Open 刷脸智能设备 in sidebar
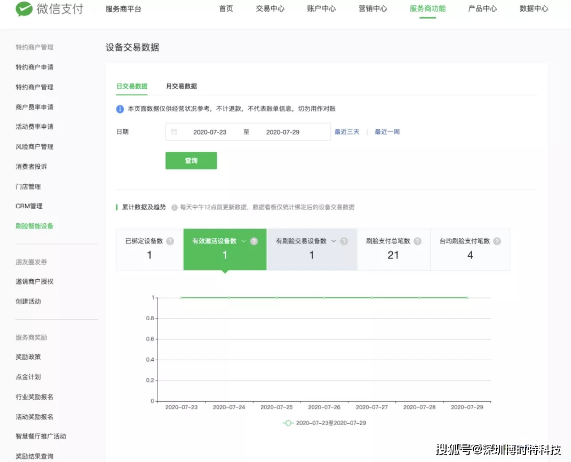 pos(34,226)
